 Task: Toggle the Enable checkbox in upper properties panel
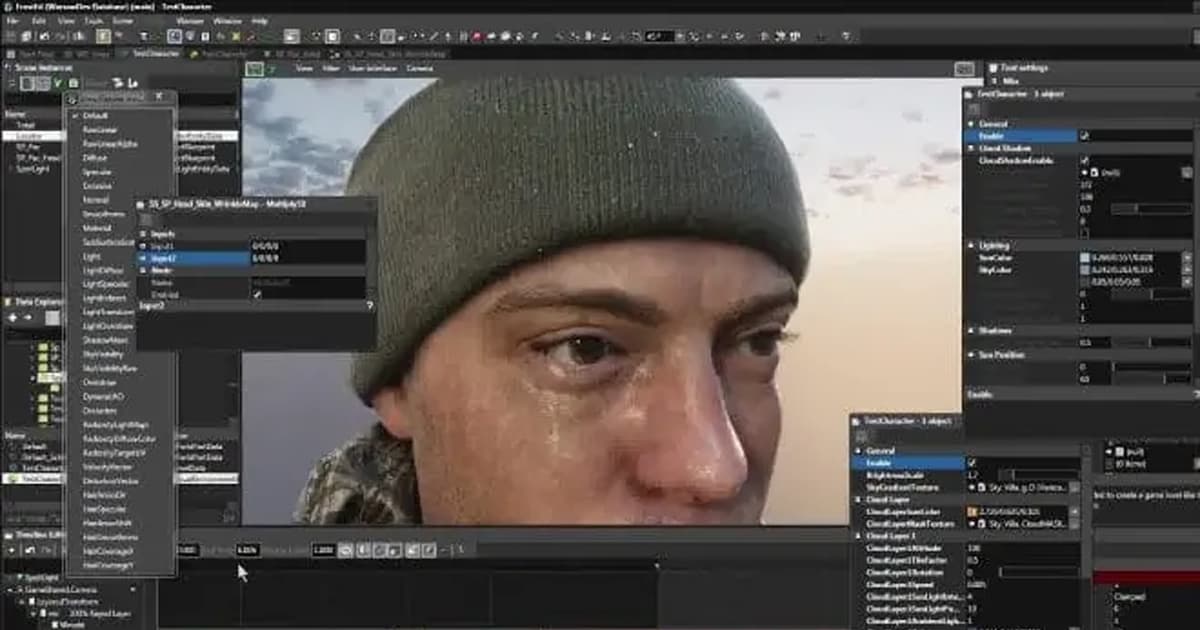pyautogui.click(x=1085, y=135)
